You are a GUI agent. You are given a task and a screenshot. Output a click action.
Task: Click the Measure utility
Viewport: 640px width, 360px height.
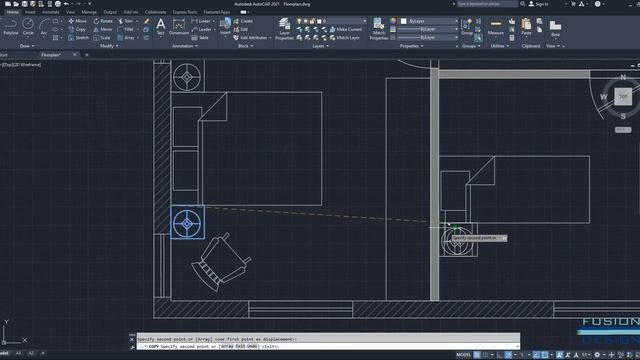496,27
